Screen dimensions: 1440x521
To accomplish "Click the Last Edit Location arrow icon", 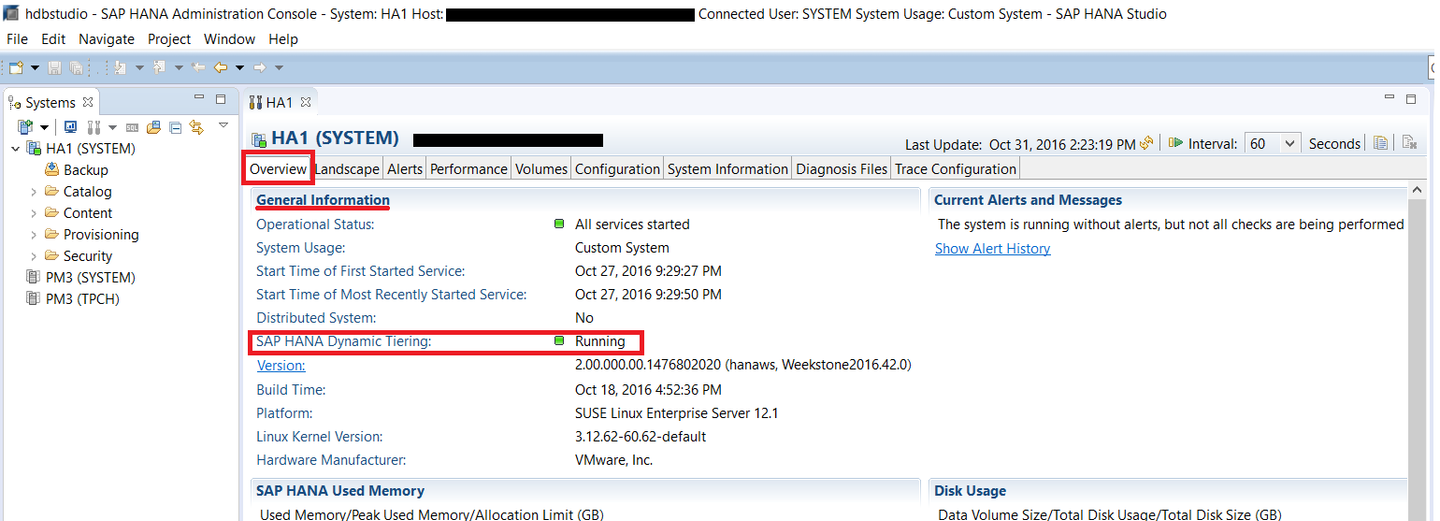I will point(198,68).
